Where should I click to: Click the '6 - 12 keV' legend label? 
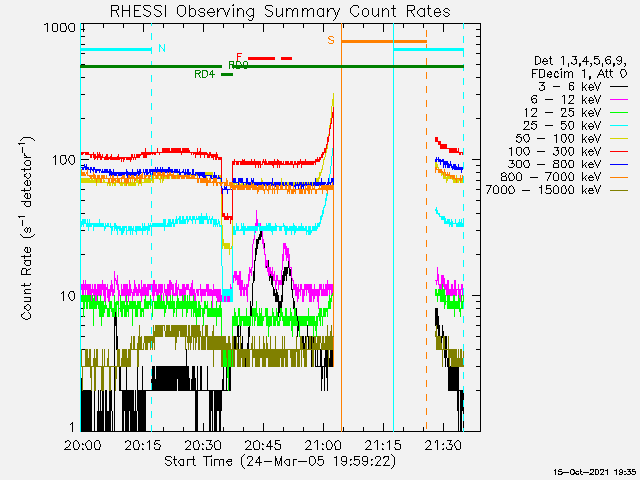pyautogui.click(x=566, y=100)
